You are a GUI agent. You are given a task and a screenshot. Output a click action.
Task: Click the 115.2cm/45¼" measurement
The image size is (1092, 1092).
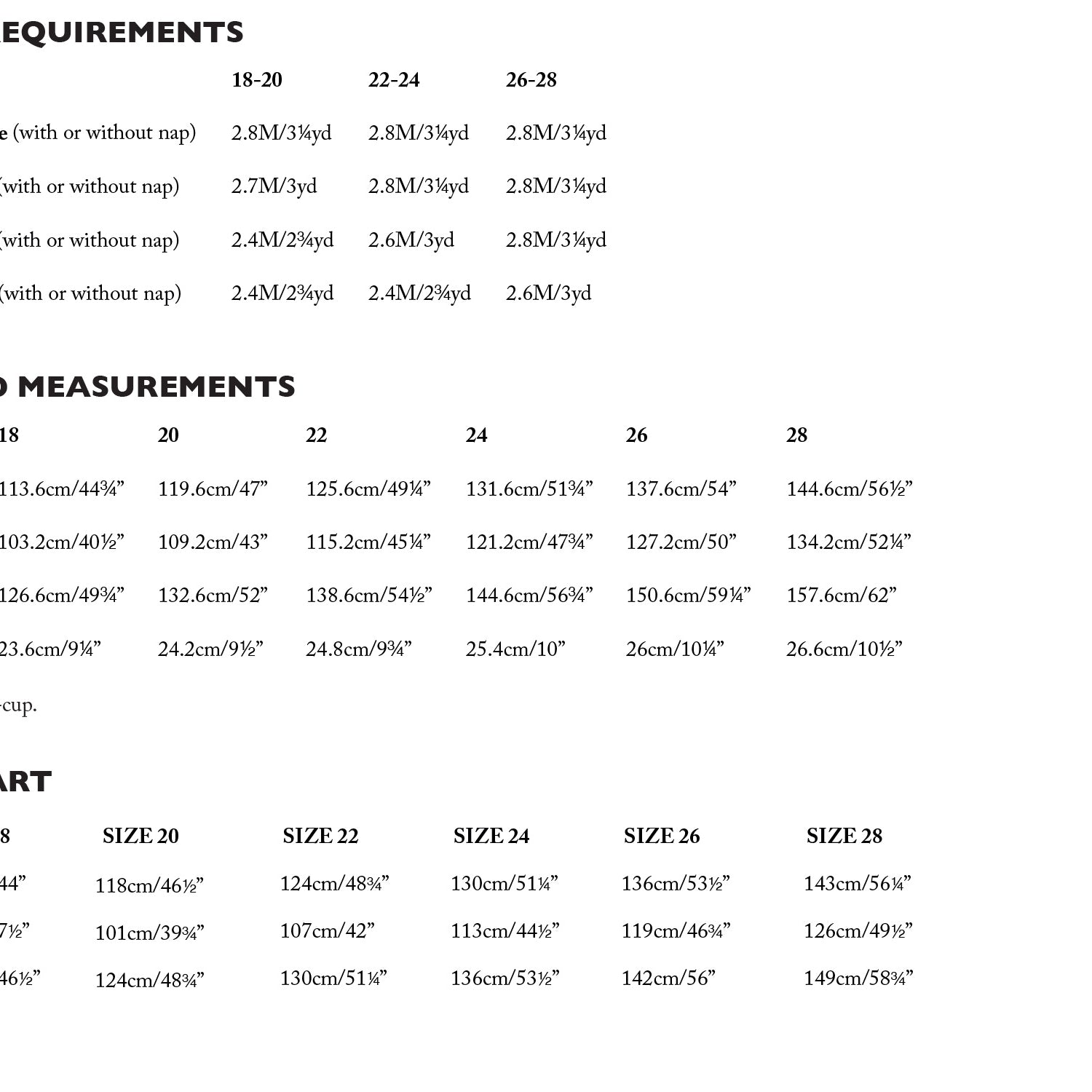point(368,542)
